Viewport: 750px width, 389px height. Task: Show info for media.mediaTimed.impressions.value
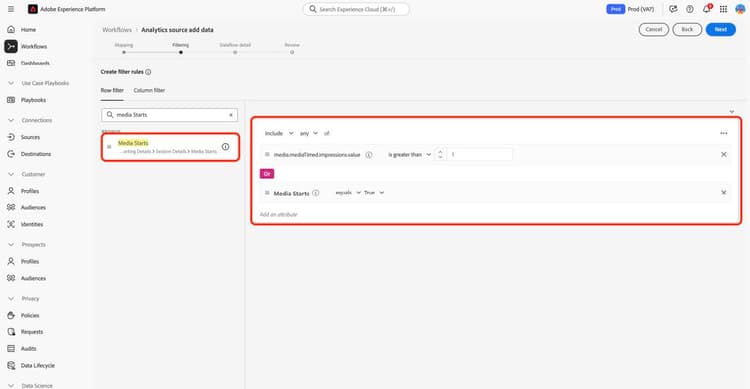[x=369, y=155]
